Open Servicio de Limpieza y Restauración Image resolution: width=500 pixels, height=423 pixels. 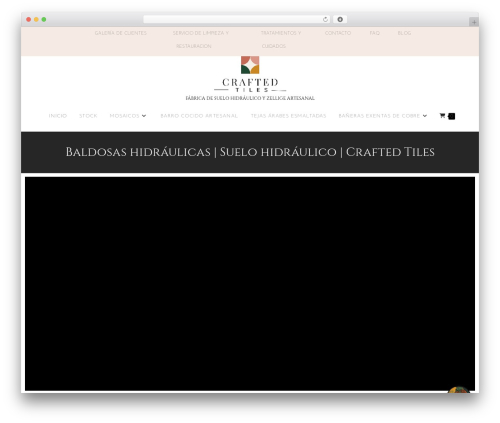tap(201, 39)
